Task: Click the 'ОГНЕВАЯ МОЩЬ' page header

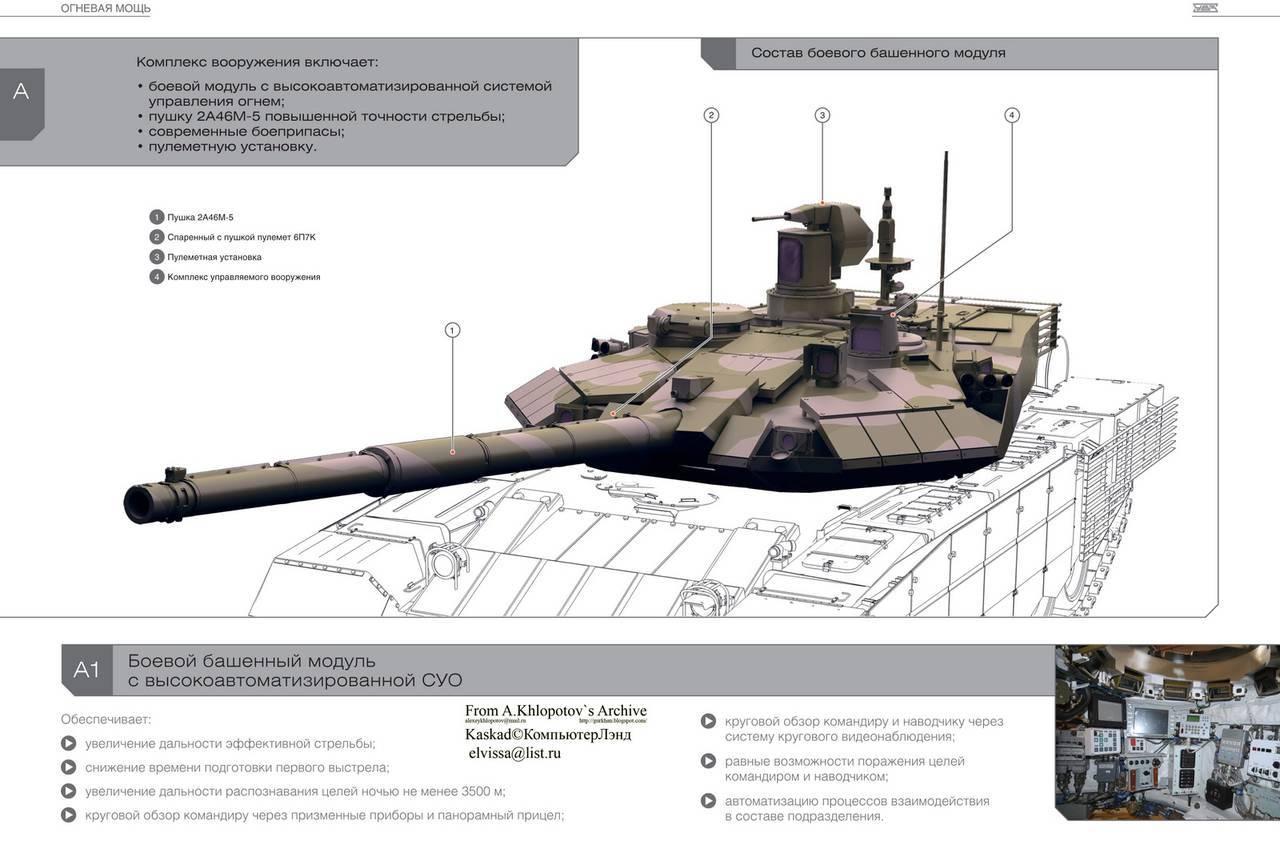Action: tap(106, 9)
